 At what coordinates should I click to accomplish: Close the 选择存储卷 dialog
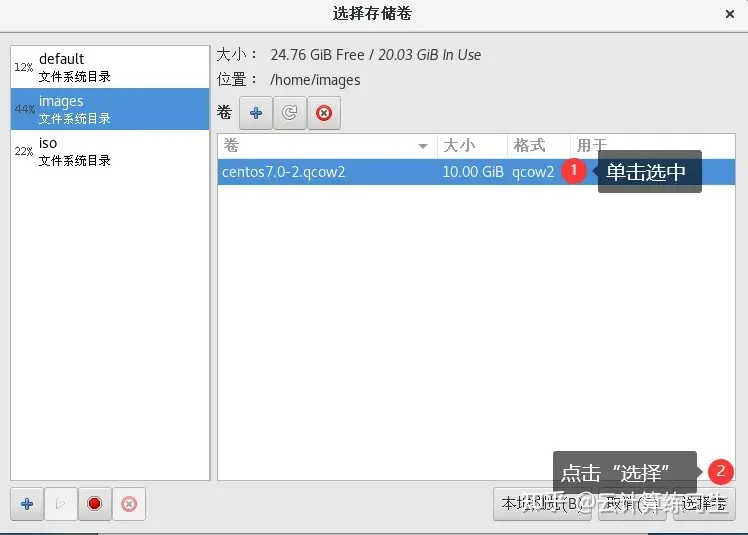pos(729,14)
